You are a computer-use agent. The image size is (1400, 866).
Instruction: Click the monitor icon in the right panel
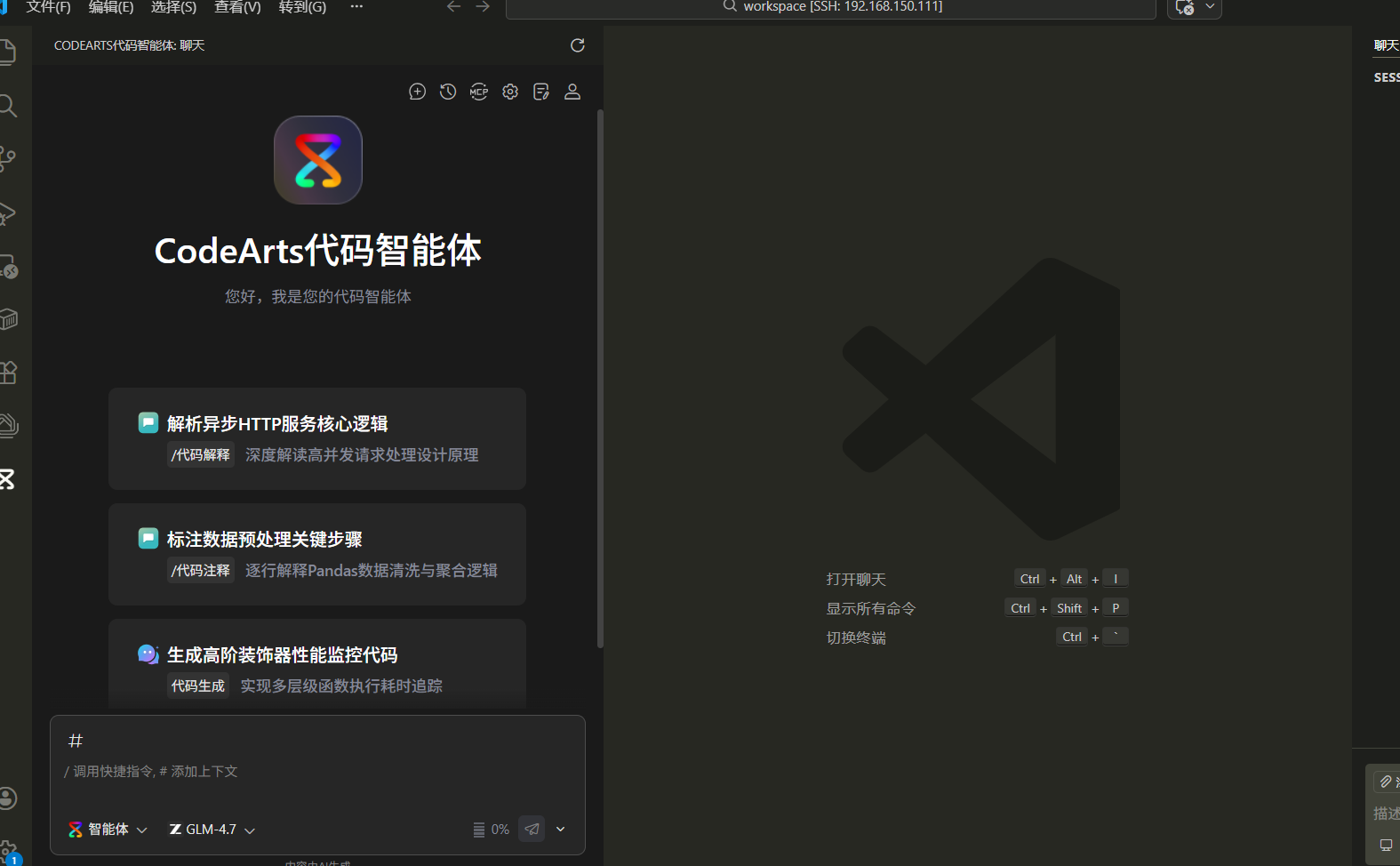click(1386, 845)
